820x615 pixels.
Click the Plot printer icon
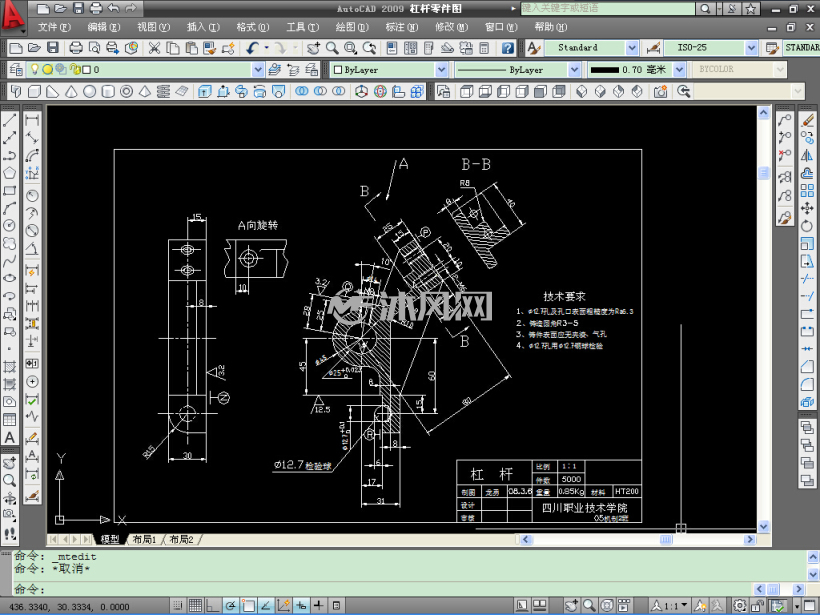point(76,48)
